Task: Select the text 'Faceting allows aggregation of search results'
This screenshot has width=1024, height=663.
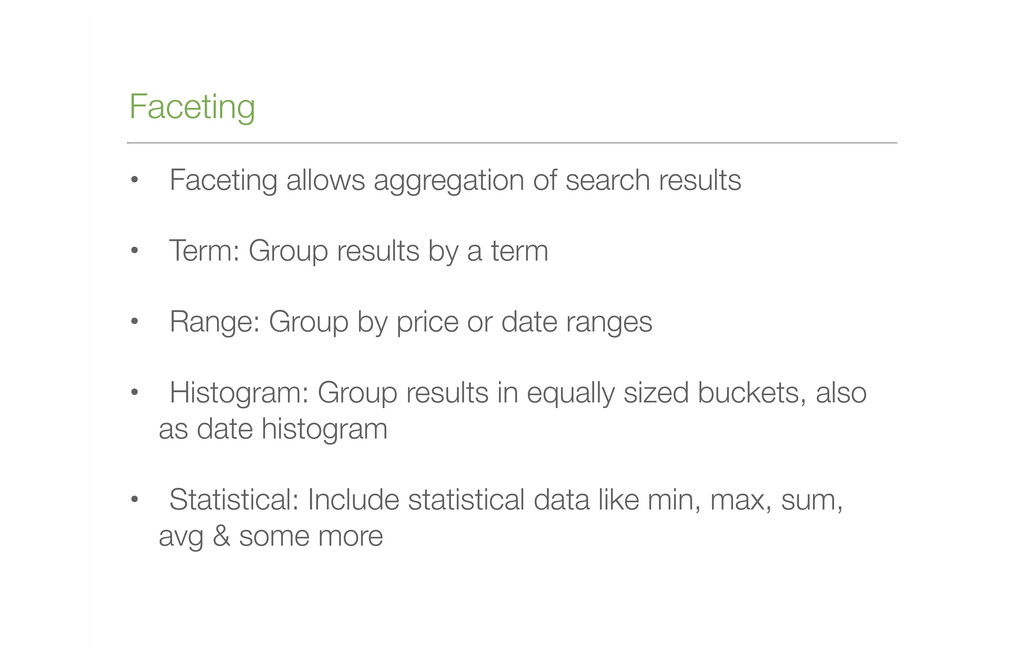Action: click(x=455, y=181)
